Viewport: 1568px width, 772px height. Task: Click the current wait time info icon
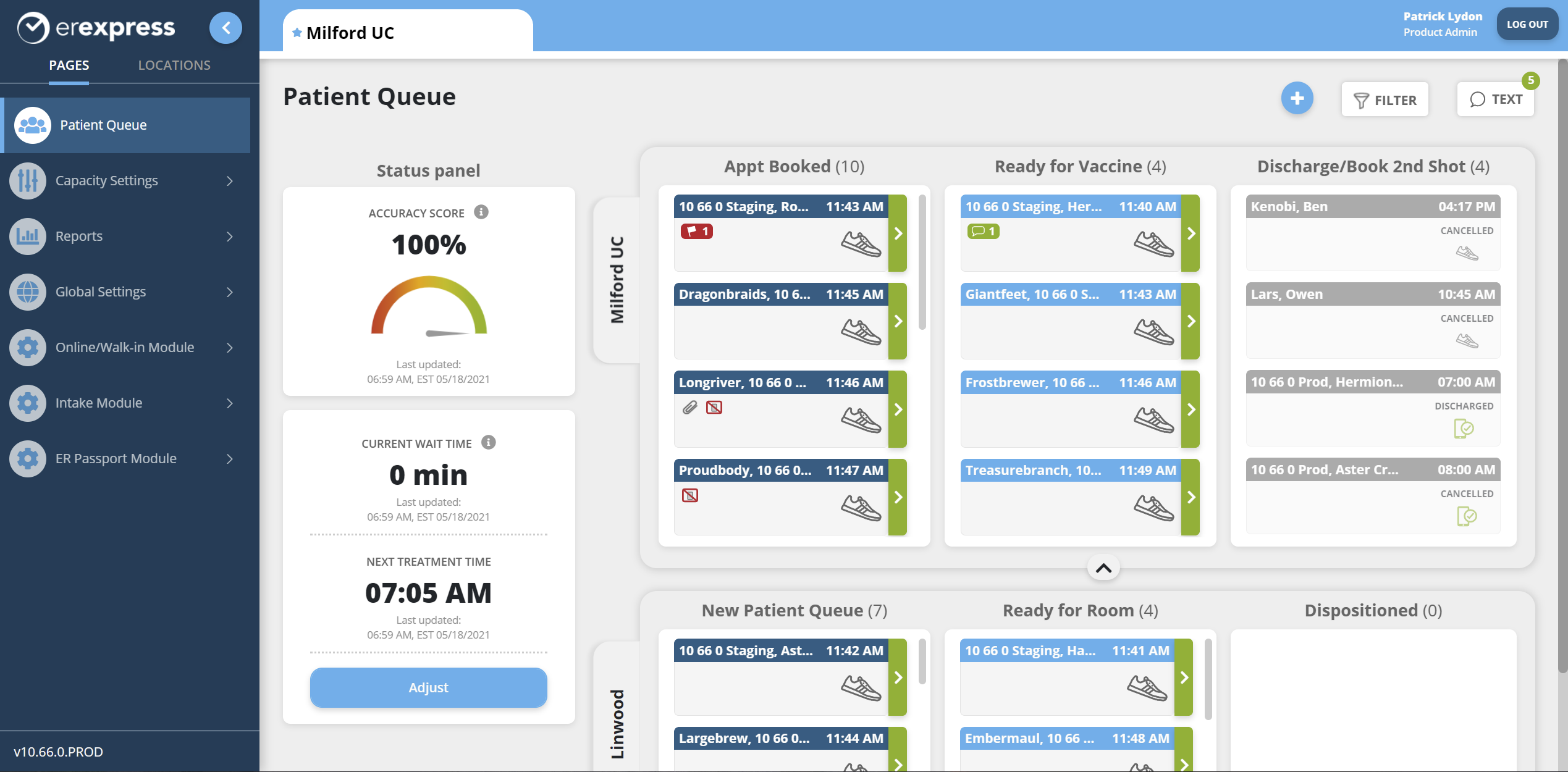pyautogui.click(x=488, y=443)
